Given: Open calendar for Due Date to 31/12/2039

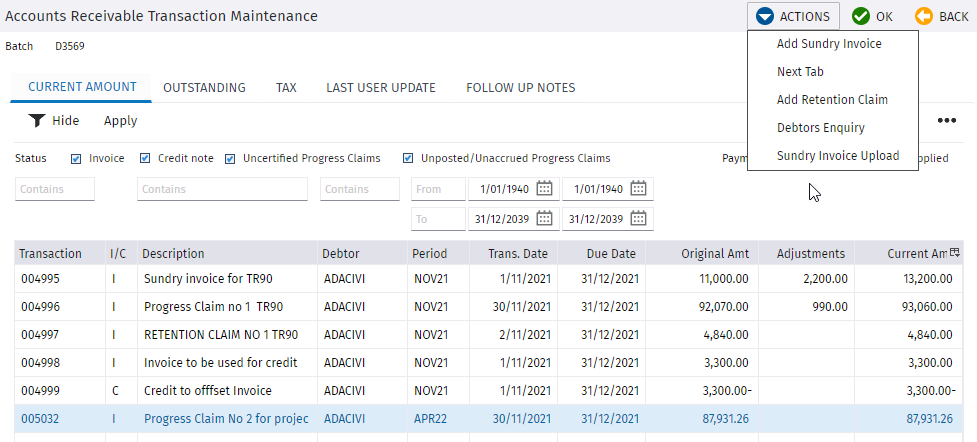Looking at the screenshot, I should [638, 218].
